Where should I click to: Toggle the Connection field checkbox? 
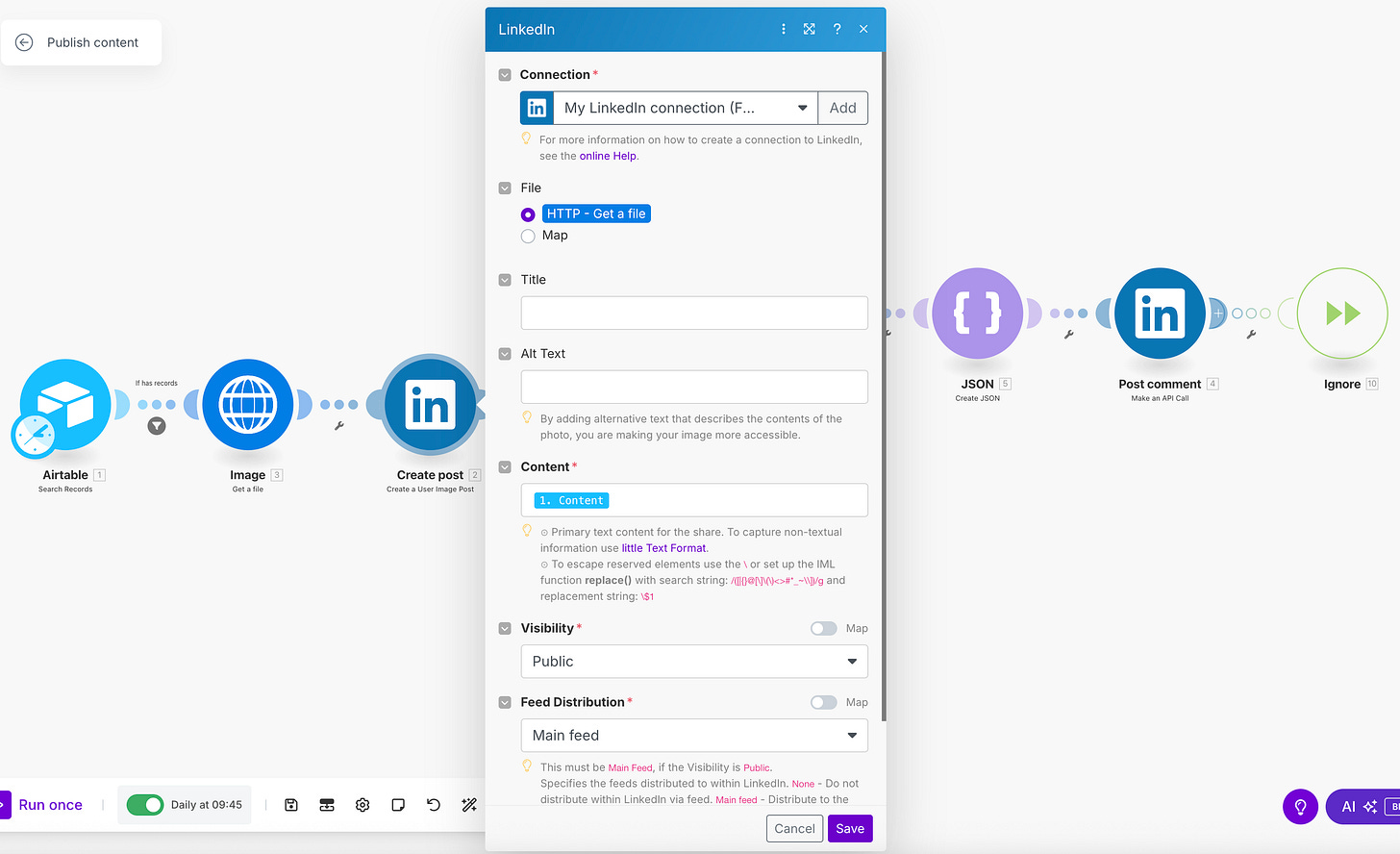point(505,75)
